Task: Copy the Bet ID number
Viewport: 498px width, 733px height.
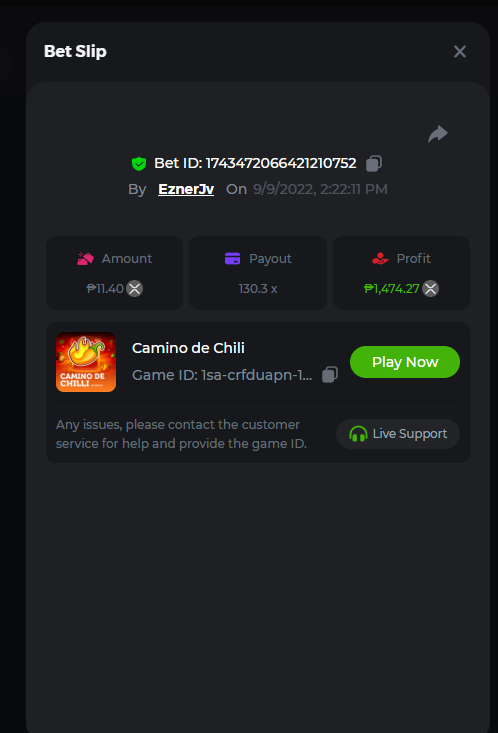Action: pos(374,163)
